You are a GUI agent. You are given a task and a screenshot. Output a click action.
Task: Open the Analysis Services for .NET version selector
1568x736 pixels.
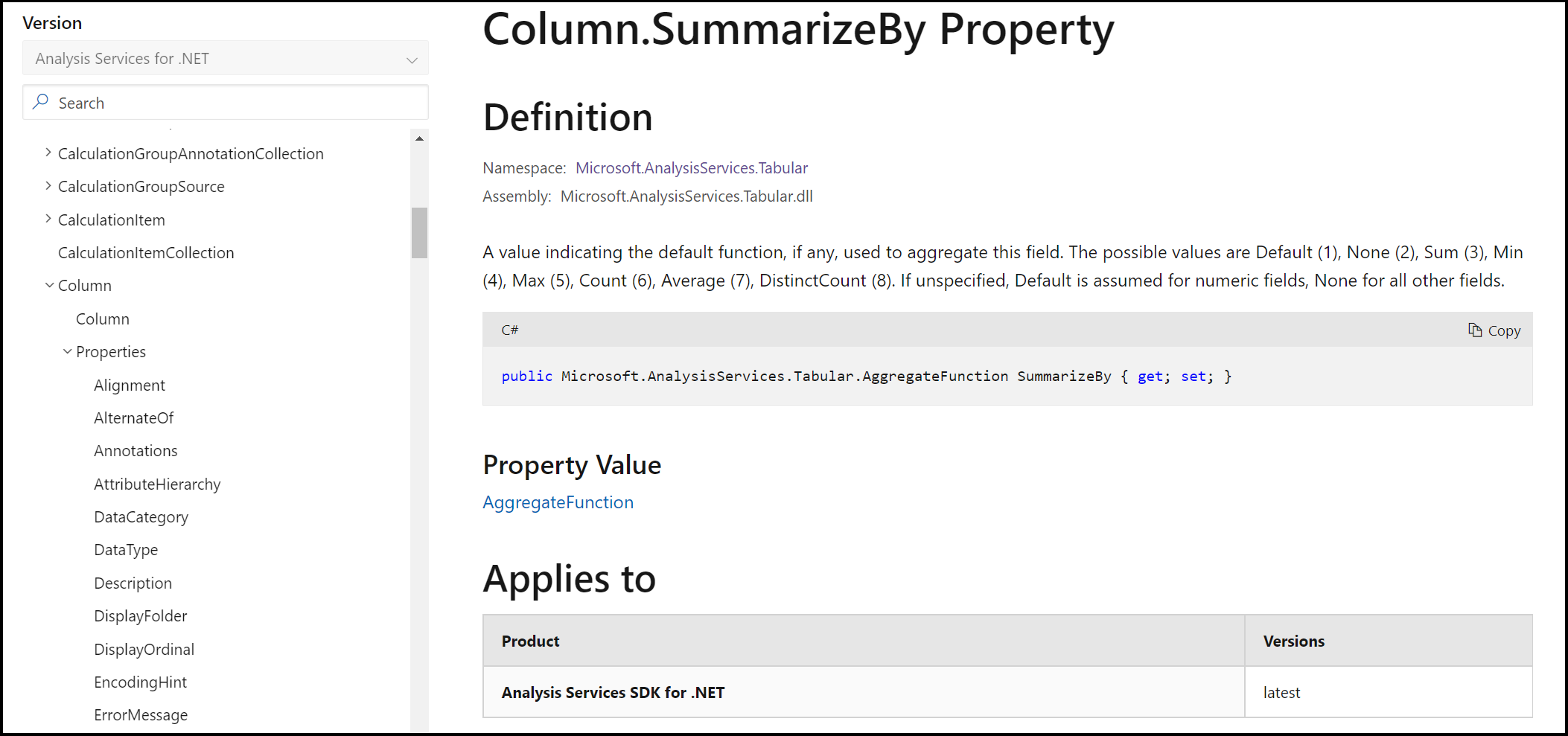point(225,58)
